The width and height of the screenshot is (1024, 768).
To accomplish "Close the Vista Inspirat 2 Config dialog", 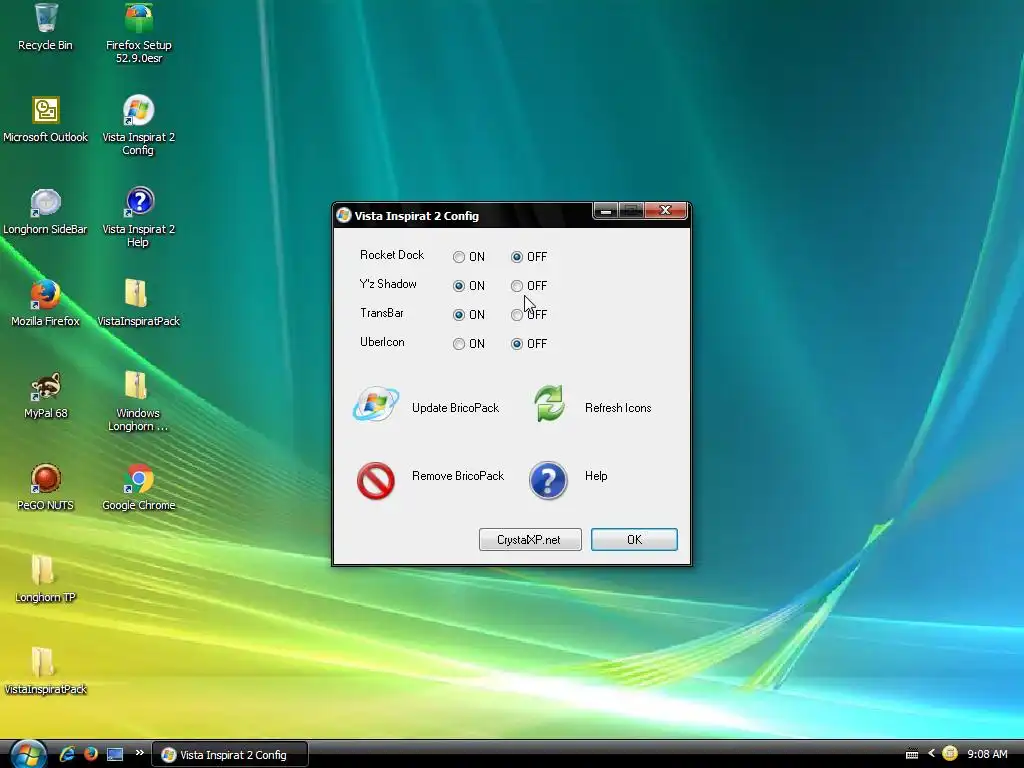I will click(x=665, y=210).
